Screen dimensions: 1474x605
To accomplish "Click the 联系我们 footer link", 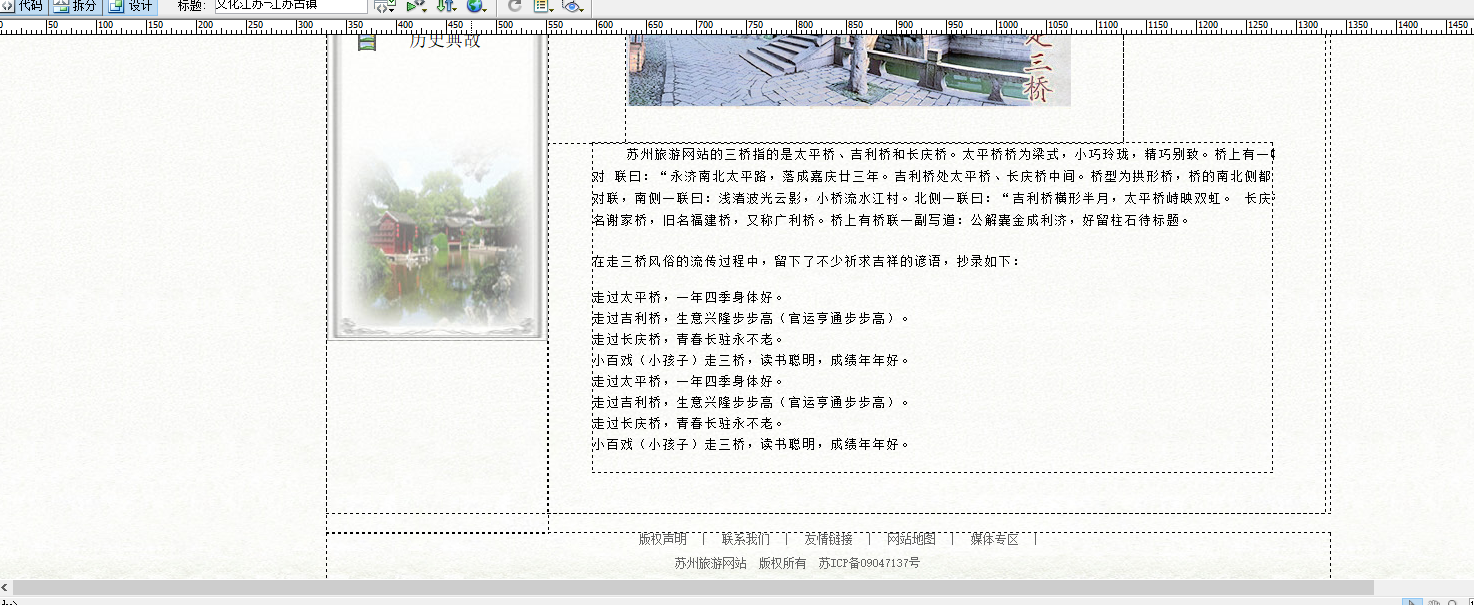I will pyautogui.click(x=746, y=539).
